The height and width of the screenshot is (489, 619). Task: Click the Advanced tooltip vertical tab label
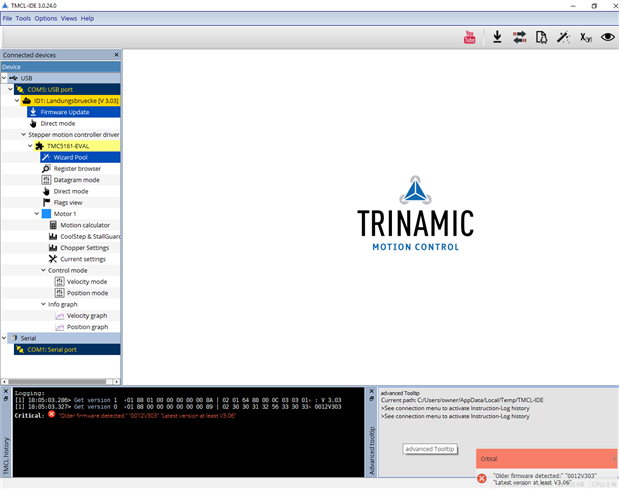(x=372, y=450)
